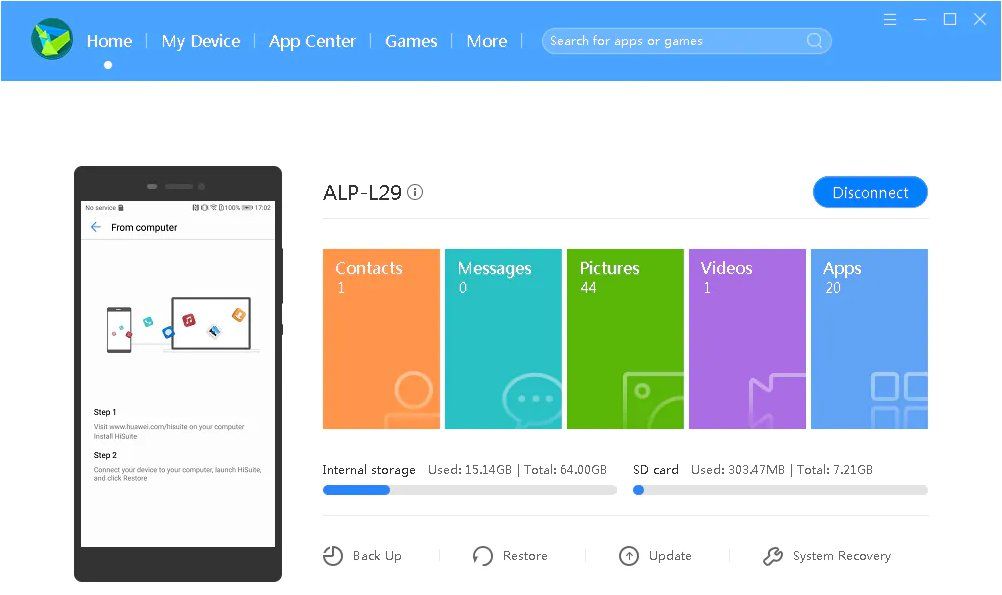Click the Update upward arrow icon
This screenshot has height=595, width=1002.
point(629,556)
